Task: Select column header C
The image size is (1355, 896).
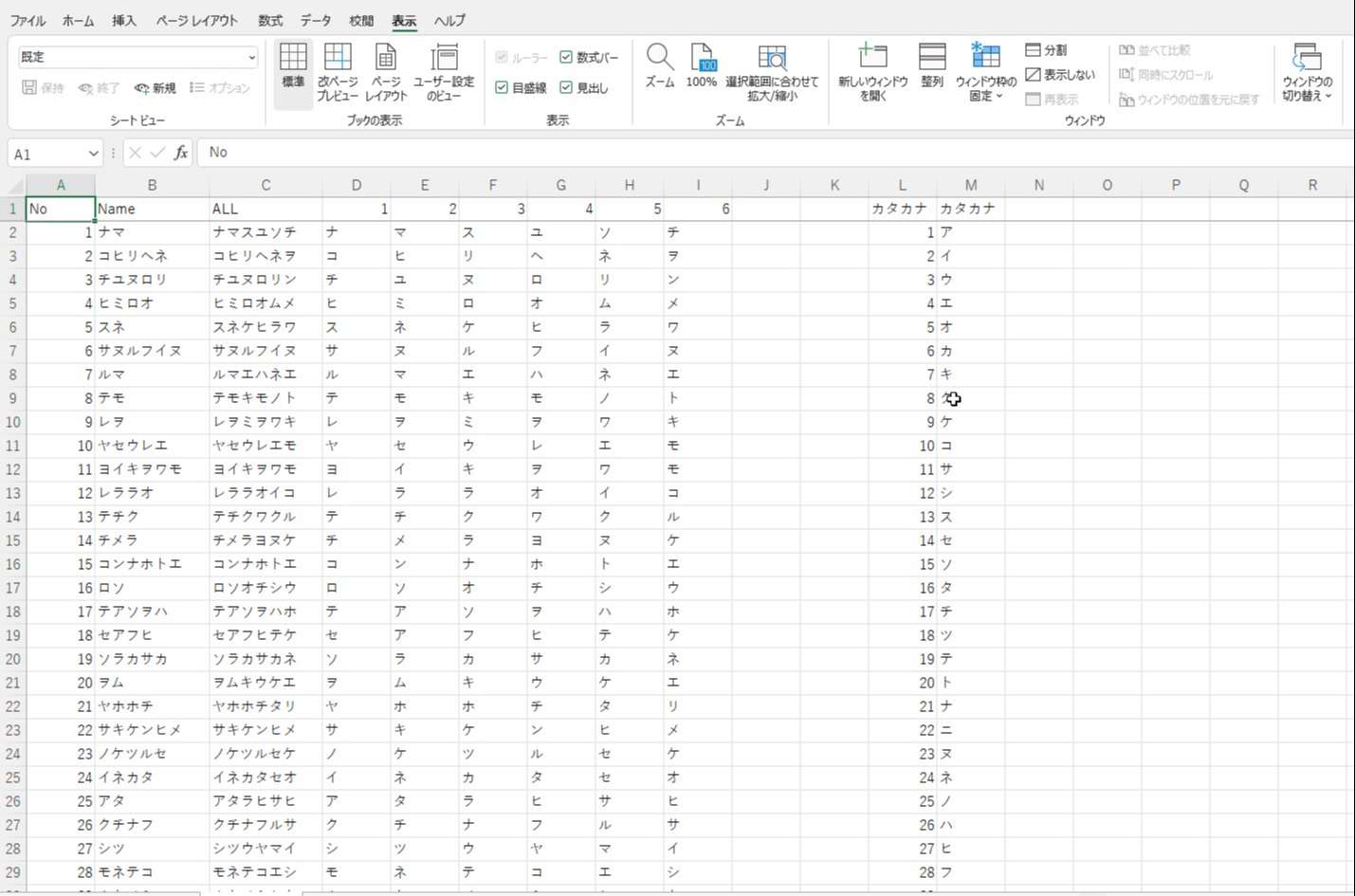Action: 266,185
